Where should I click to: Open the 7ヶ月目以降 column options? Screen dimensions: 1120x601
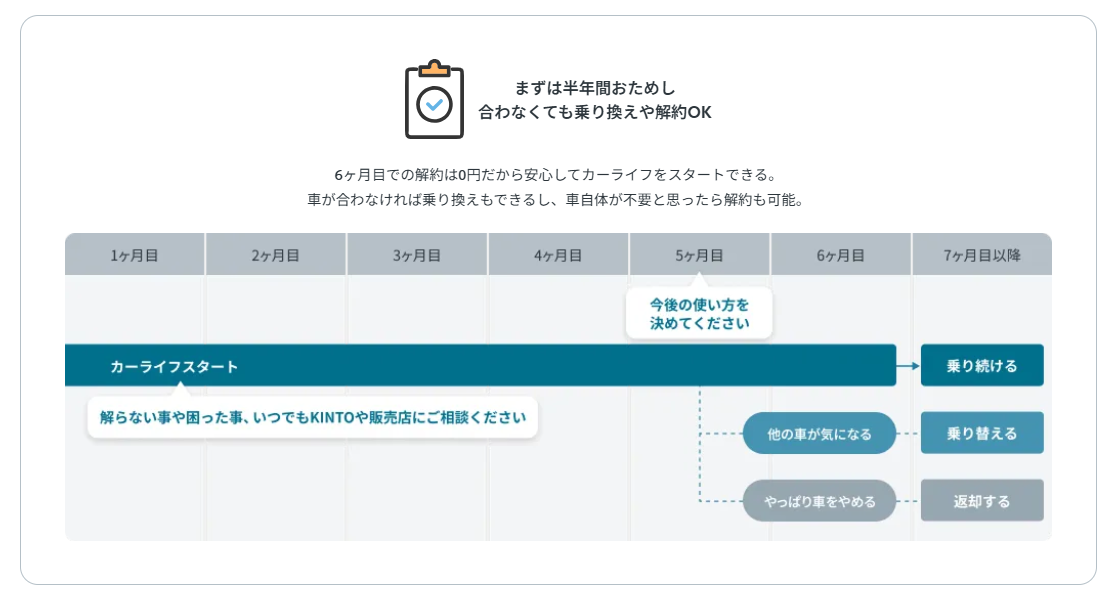coord(982,254)
